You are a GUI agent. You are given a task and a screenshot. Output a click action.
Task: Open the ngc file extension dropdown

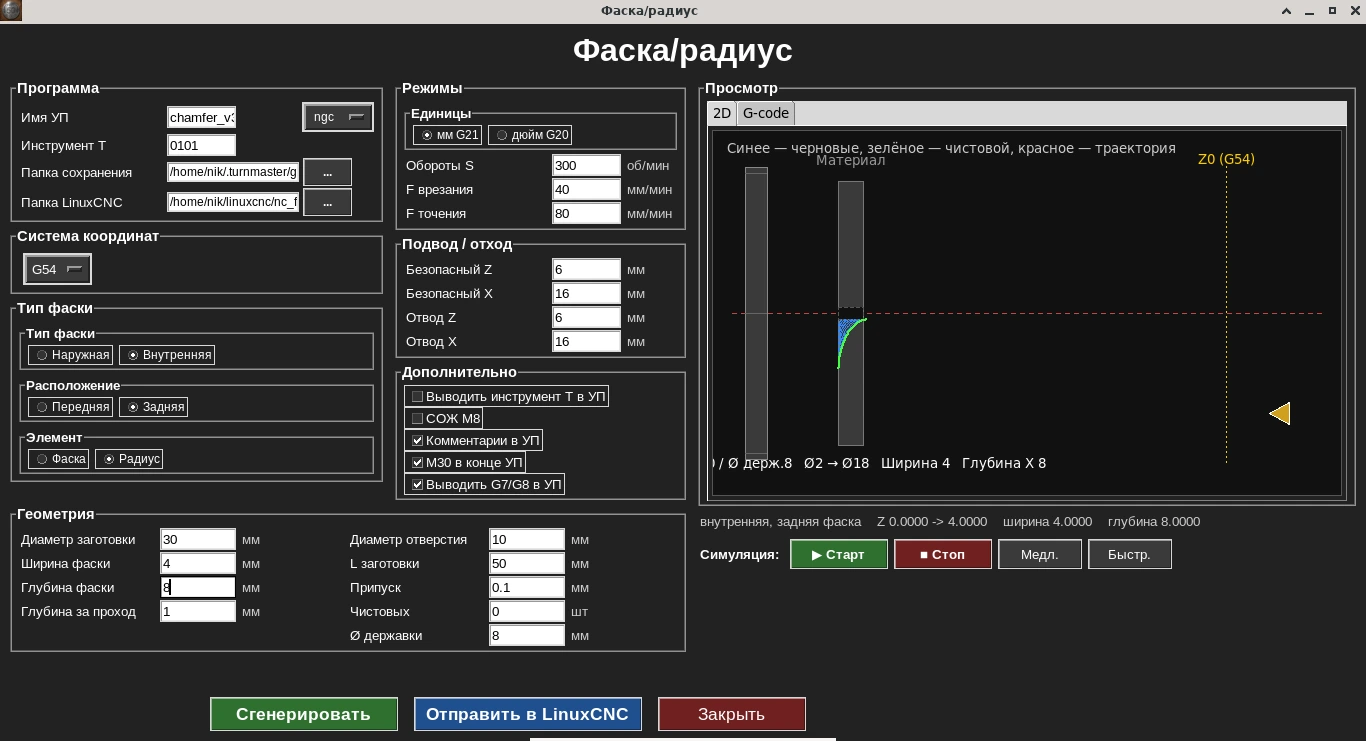coord(338,117)
